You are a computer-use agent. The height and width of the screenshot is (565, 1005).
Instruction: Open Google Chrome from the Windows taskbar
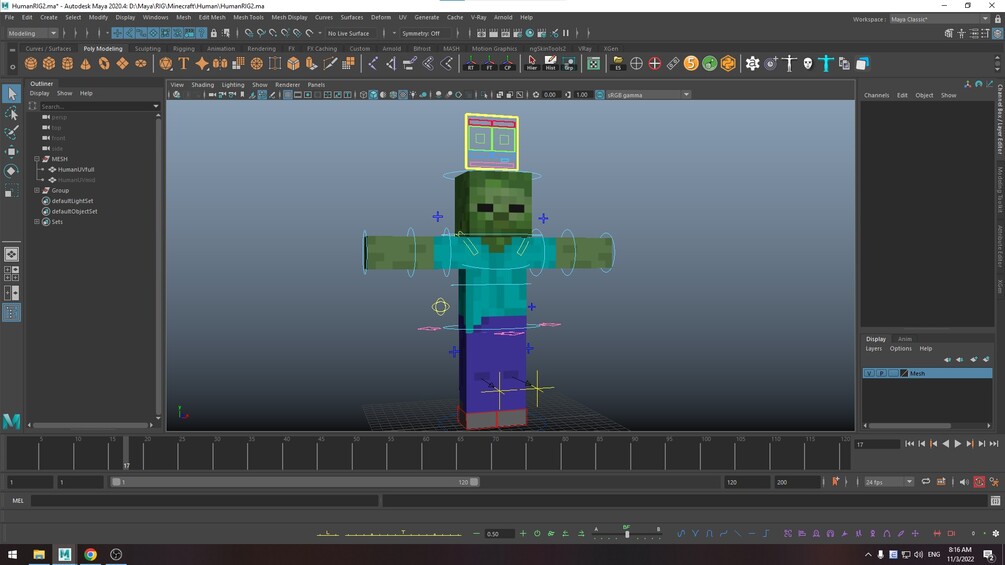(x=90, y=554)
